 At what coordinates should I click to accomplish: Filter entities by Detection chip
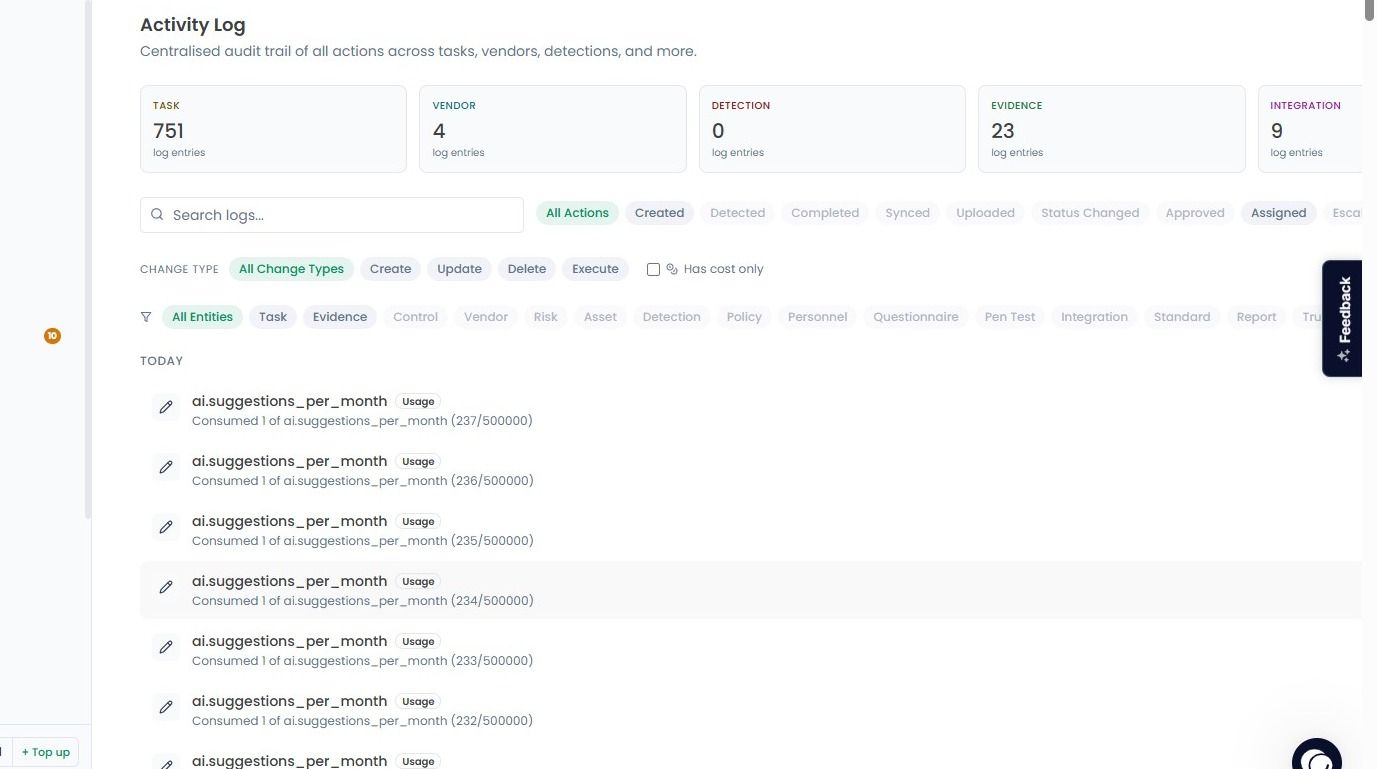click(671, 317)
